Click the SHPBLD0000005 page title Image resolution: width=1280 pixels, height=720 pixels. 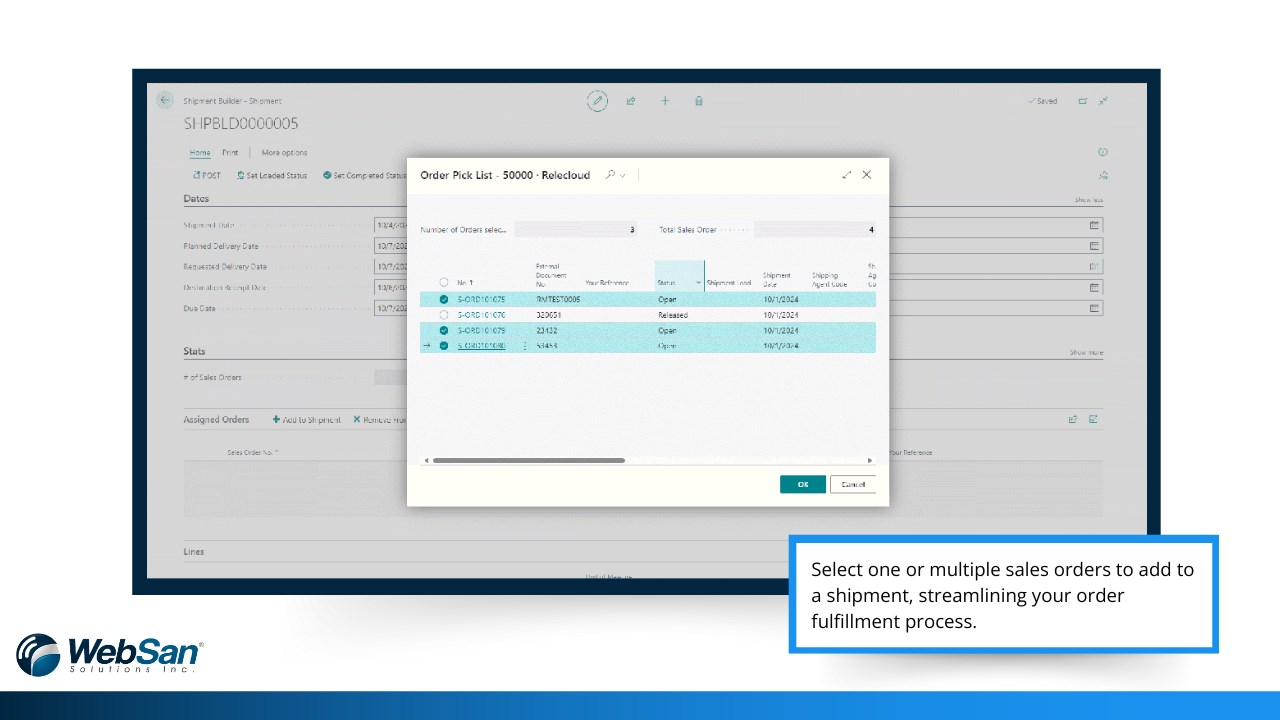[x=241, y=124]
